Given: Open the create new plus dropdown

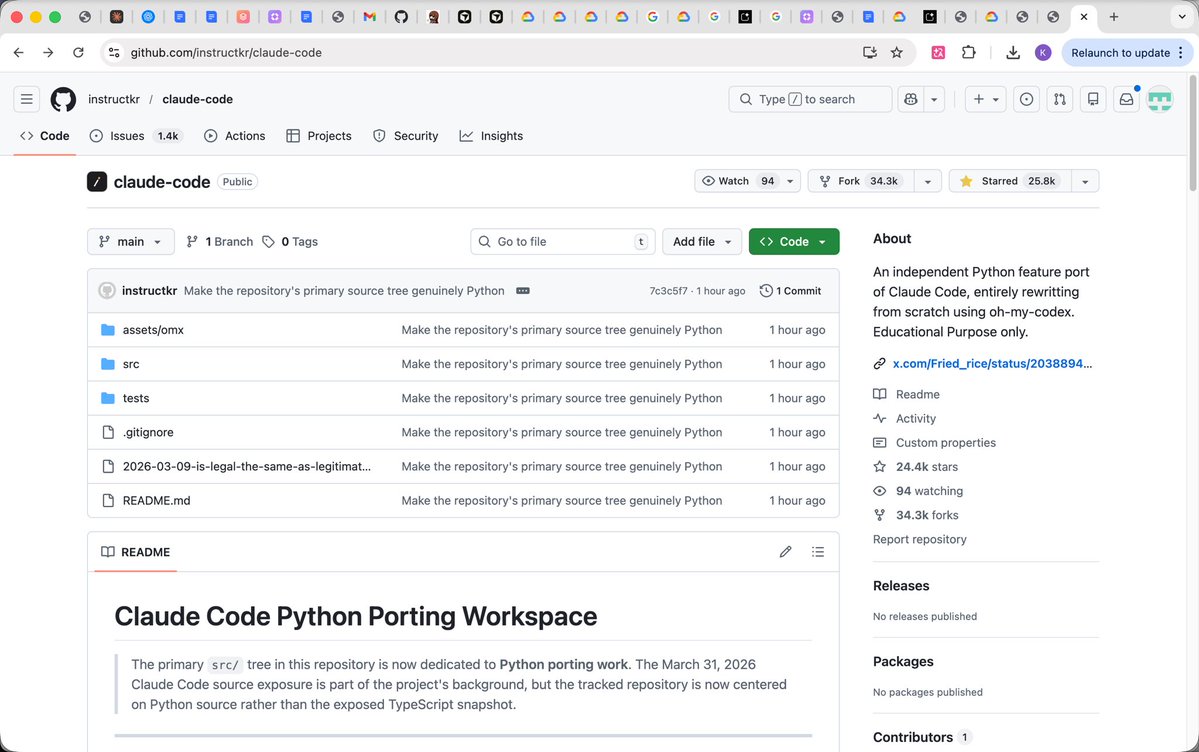Looking at the screenshot, I should tap(986, 99).
